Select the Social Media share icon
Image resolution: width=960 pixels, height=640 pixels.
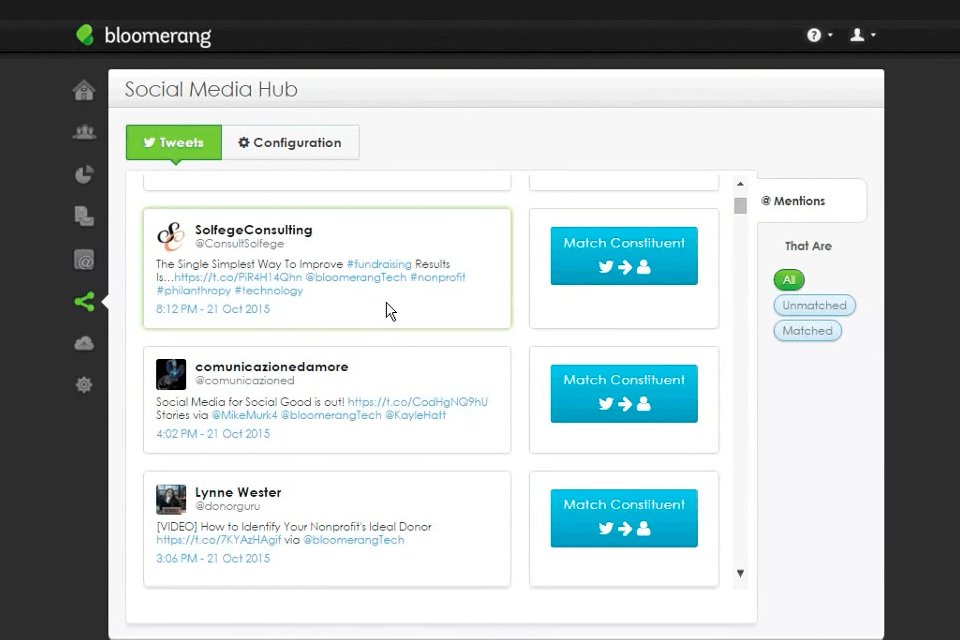84,301
